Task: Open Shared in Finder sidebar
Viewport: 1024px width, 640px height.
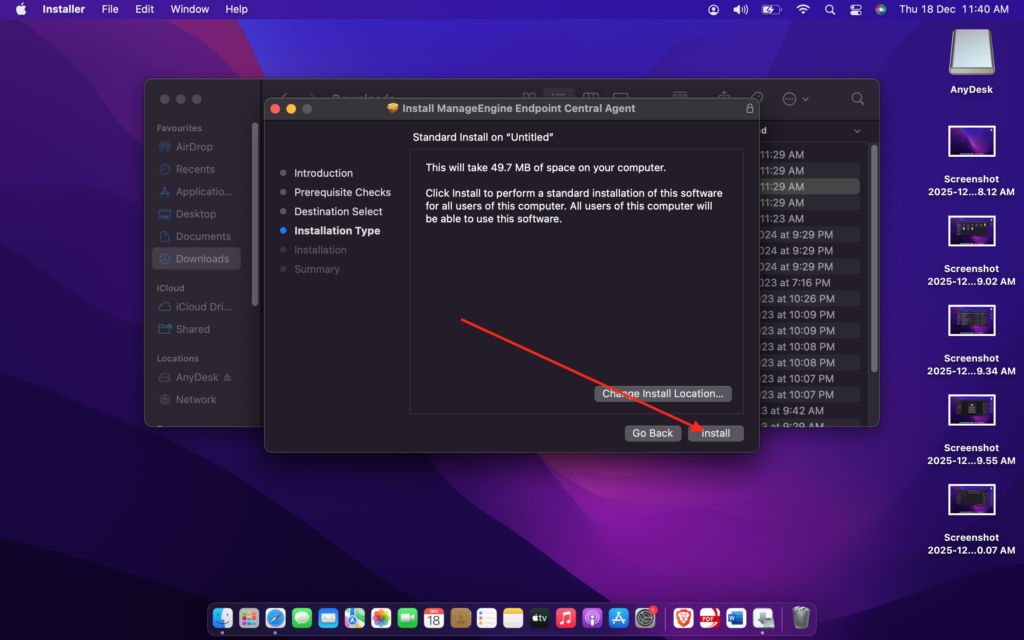Action: (196, 329)
